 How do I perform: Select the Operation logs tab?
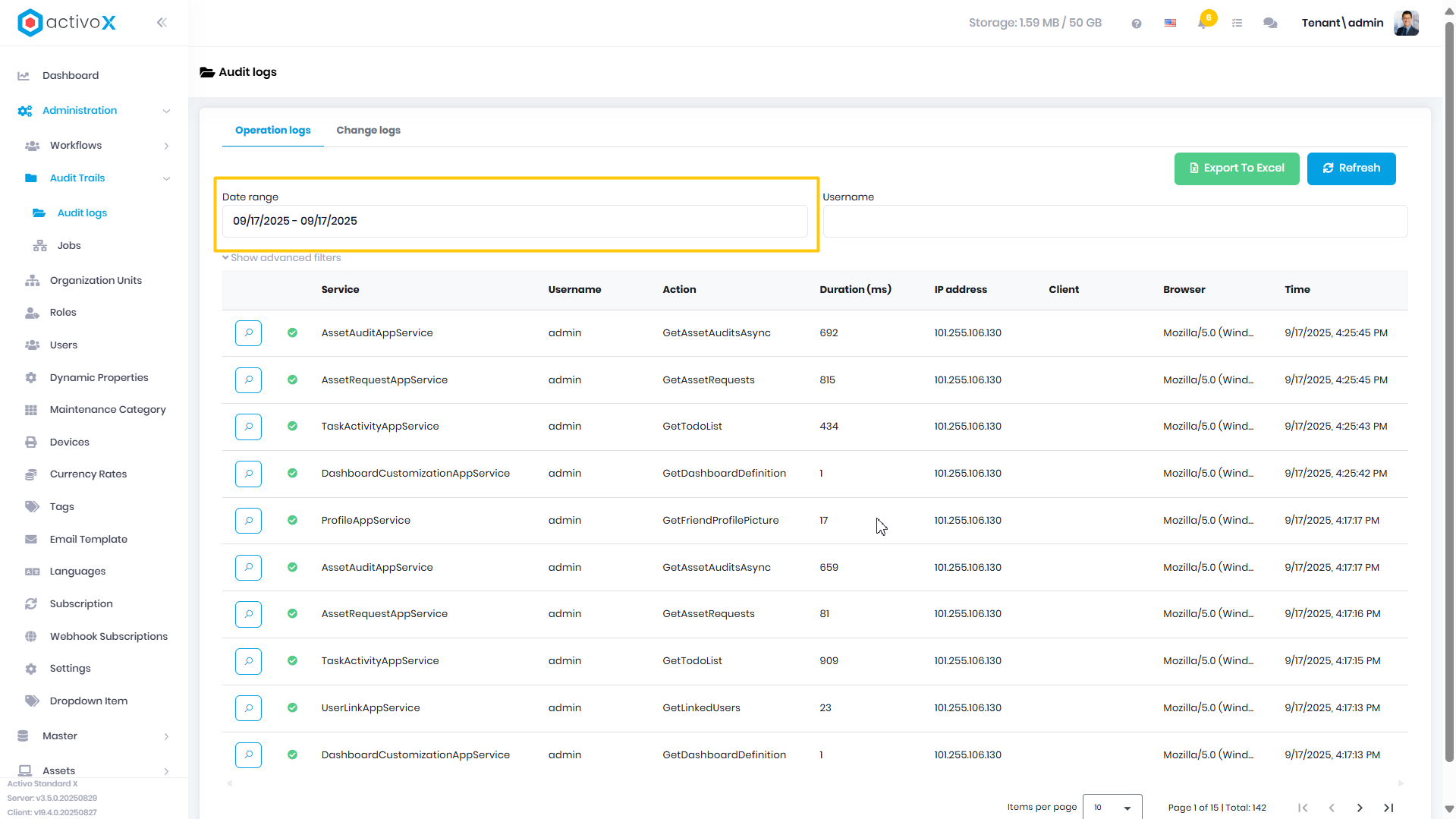click(272, 131)
